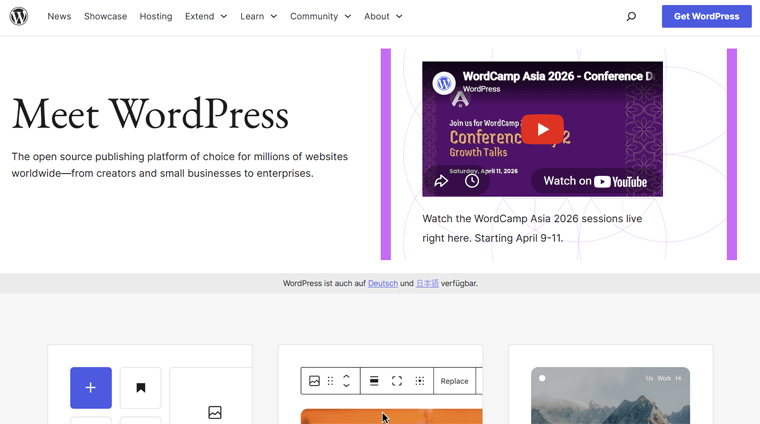
Task: Expand the Extend dropdown menu
Action: click(x=206, y=16)
